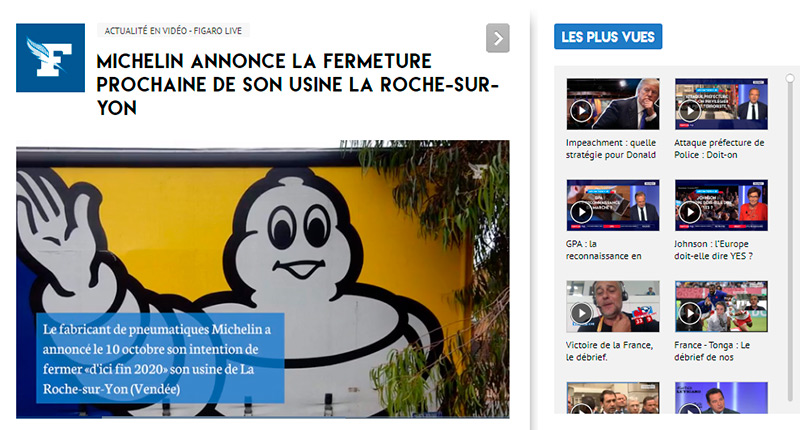Play the Attaque préfecture de Police video
This screenshot has width=800, height=430.
(x=721, y=104)
